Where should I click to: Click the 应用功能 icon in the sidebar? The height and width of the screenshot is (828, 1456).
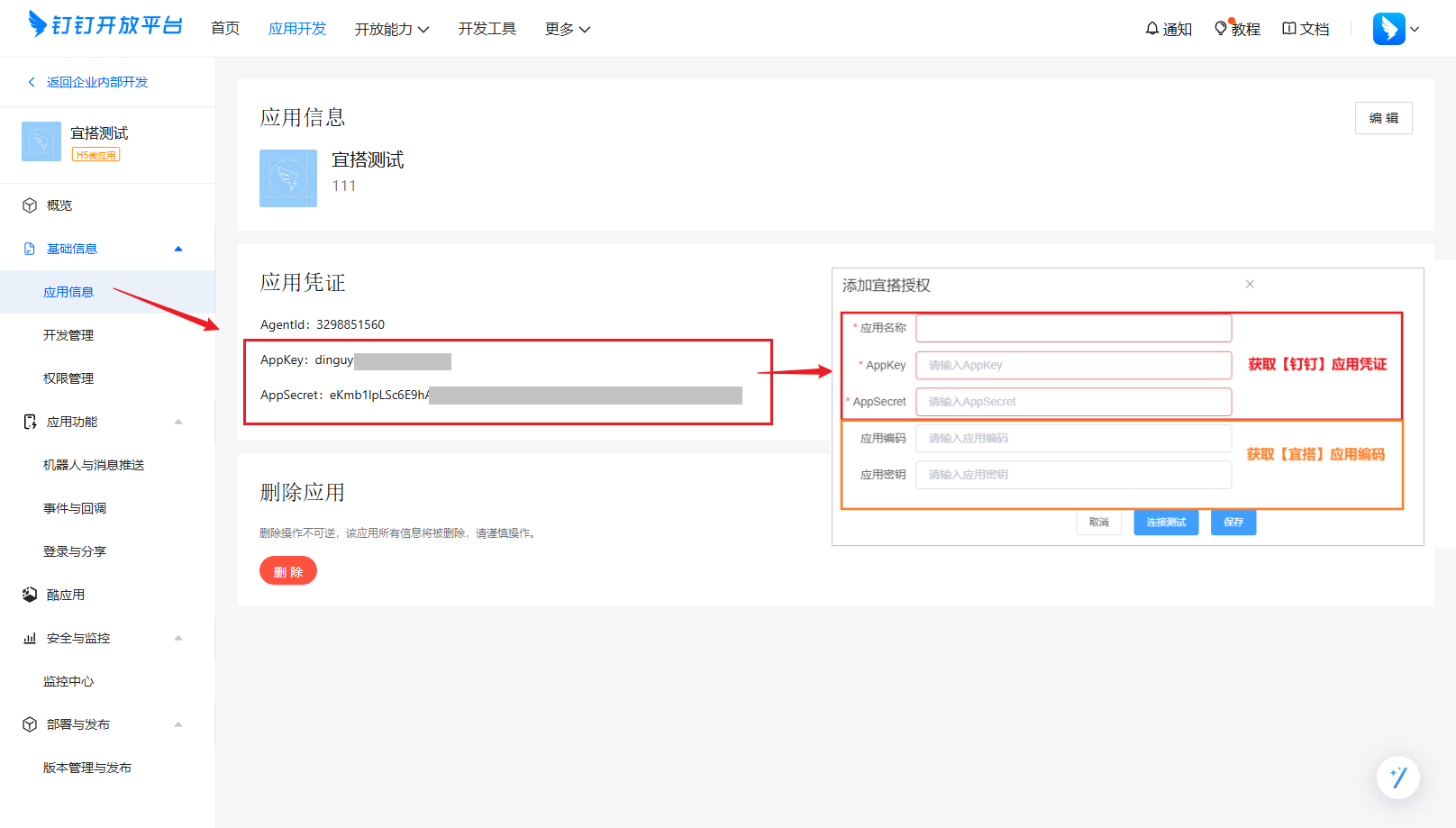[x=30, y=422]
